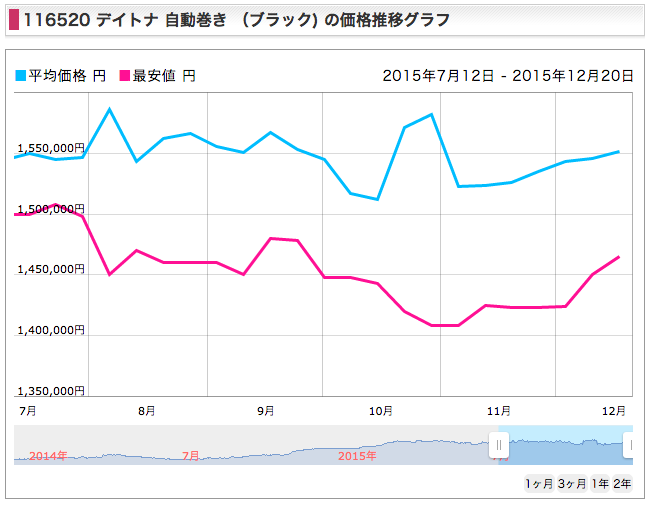This screenshot has height=506, width=651.
Task: Click the 11月 x-axis label
Action: (x=499, y=411)
